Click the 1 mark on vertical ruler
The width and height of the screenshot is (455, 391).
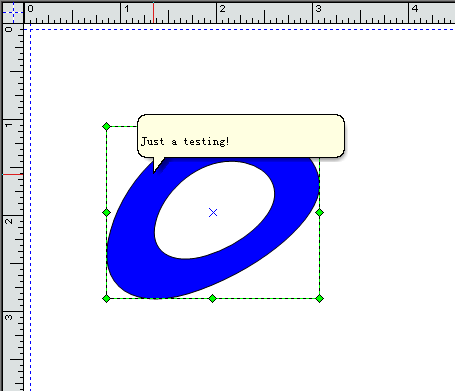click(9, 125)
